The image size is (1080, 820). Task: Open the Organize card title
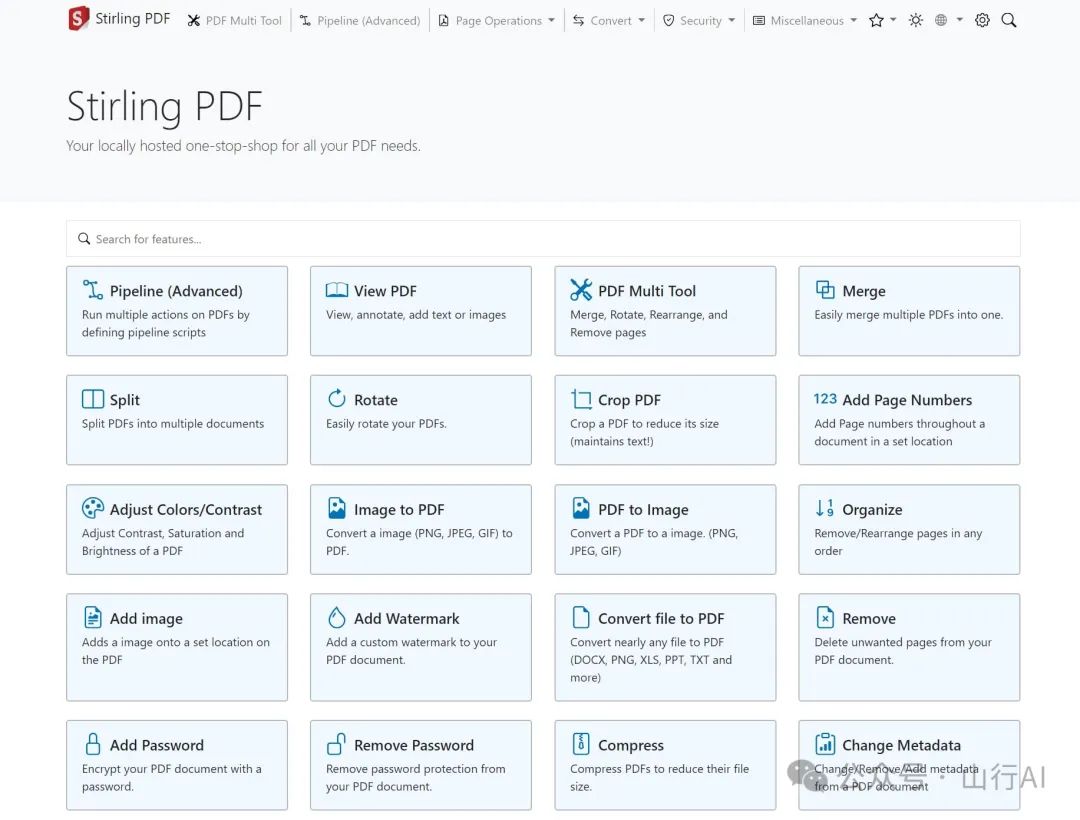(x=872, y=509)
